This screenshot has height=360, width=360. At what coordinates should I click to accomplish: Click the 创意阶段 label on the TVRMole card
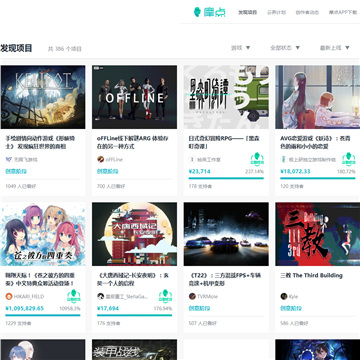click(199, 308)
